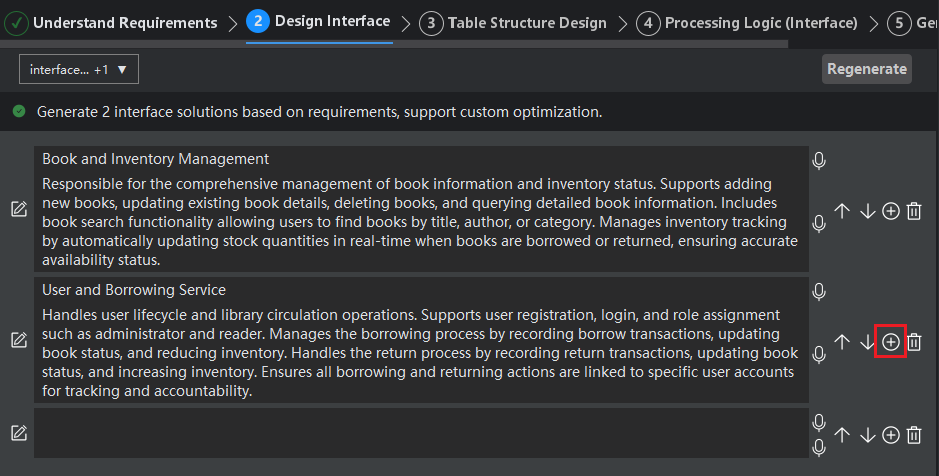This screenshot has width=939, height=476.
Task: Add row after User and Borrowing Service
Action: click(x=890, y=342)
